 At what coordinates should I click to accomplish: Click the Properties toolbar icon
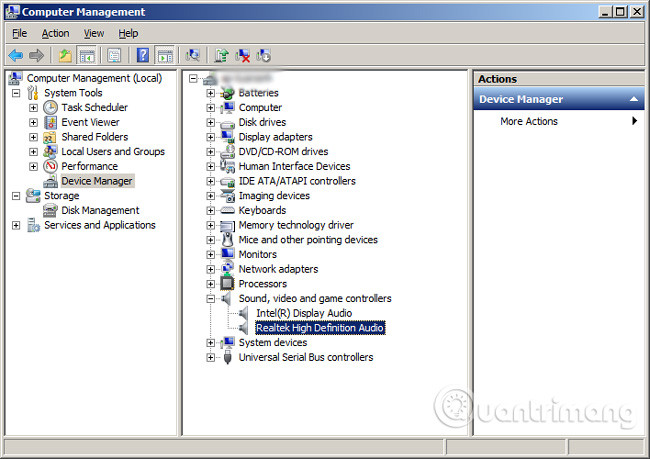(x=114, y=55)
